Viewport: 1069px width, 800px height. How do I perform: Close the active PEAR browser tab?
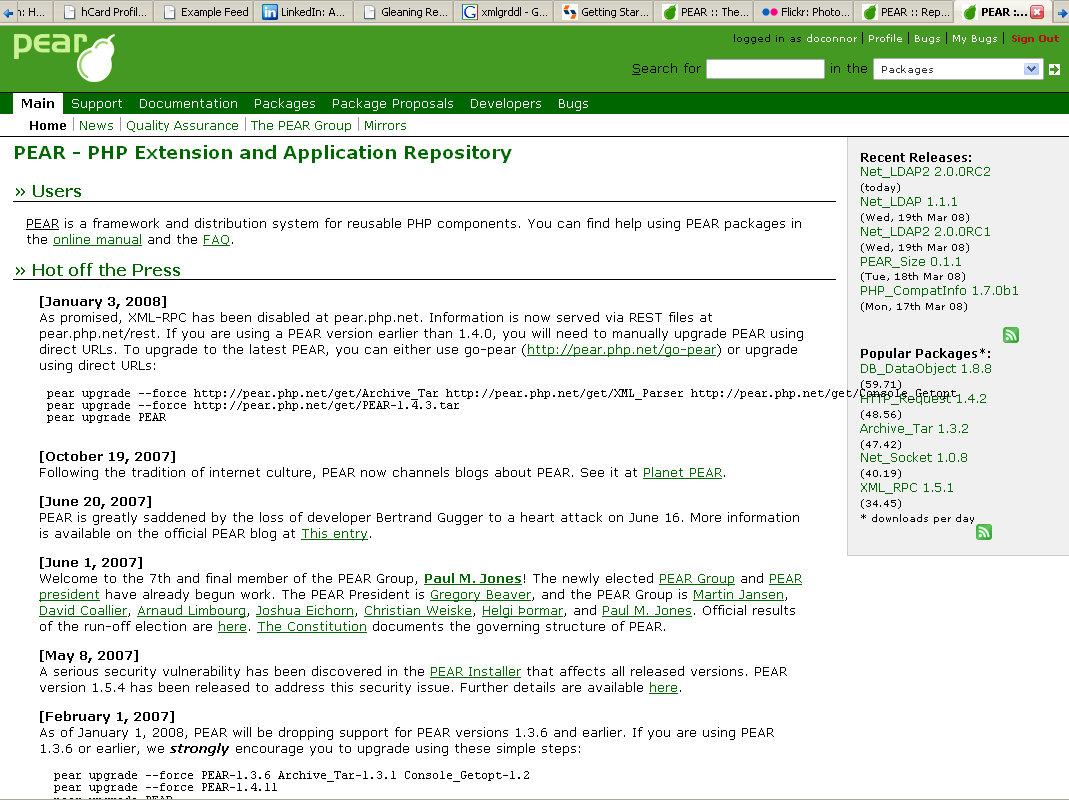tap(1037, 12)
